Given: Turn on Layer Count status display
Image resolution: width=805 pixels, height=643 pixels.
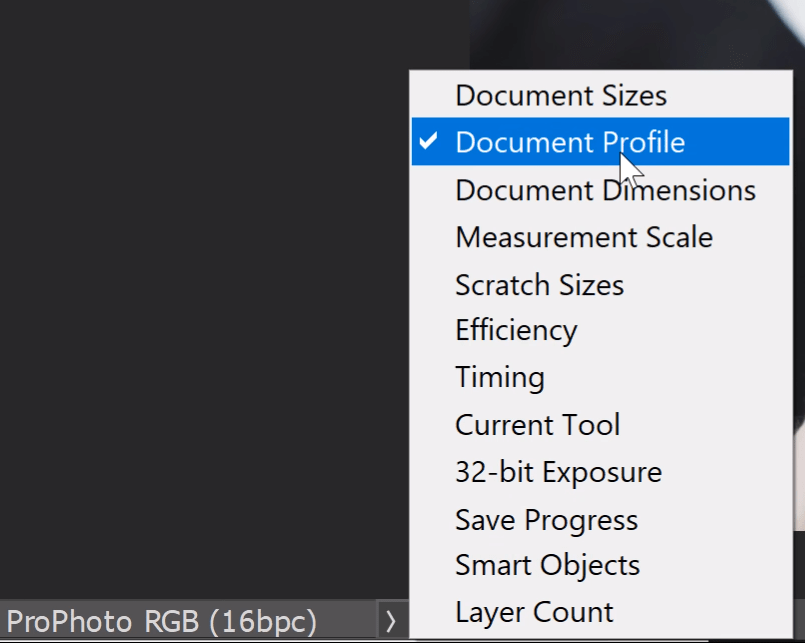Looking at the screenshot, I should pos(534,612).
